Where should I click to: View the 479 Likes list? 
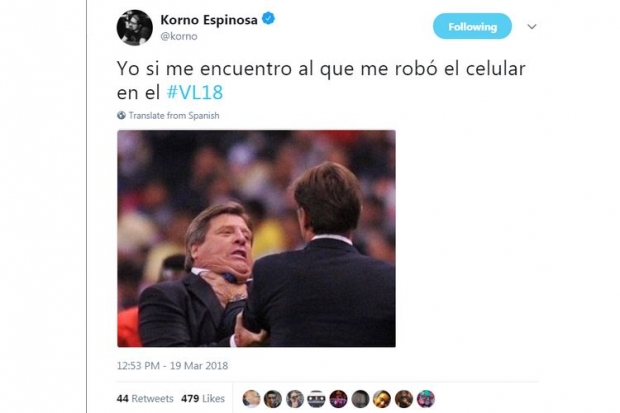[x=203, y=398]
